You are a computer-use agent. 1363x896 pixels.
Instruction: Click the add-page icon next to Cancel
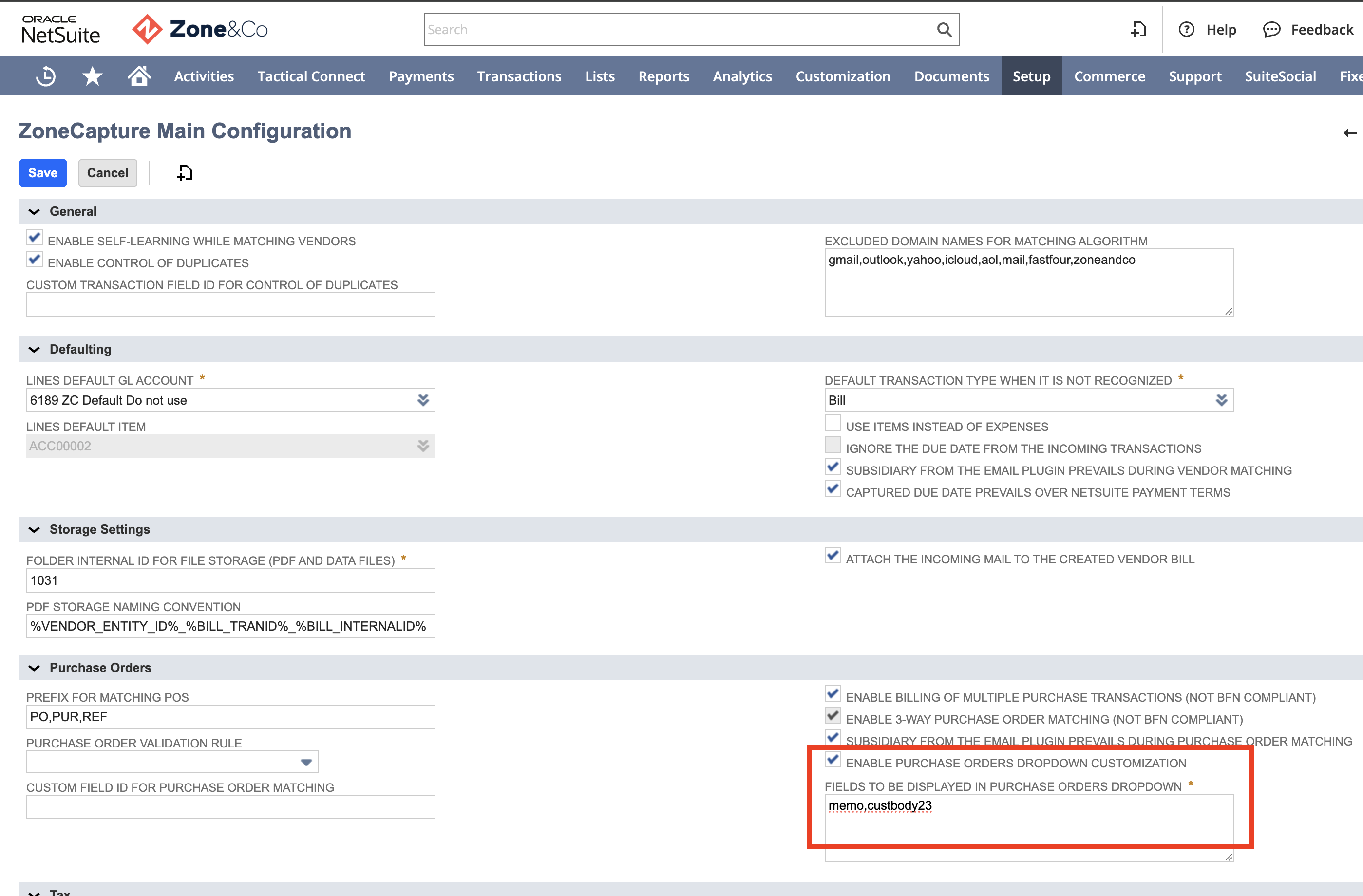[185, 172]
